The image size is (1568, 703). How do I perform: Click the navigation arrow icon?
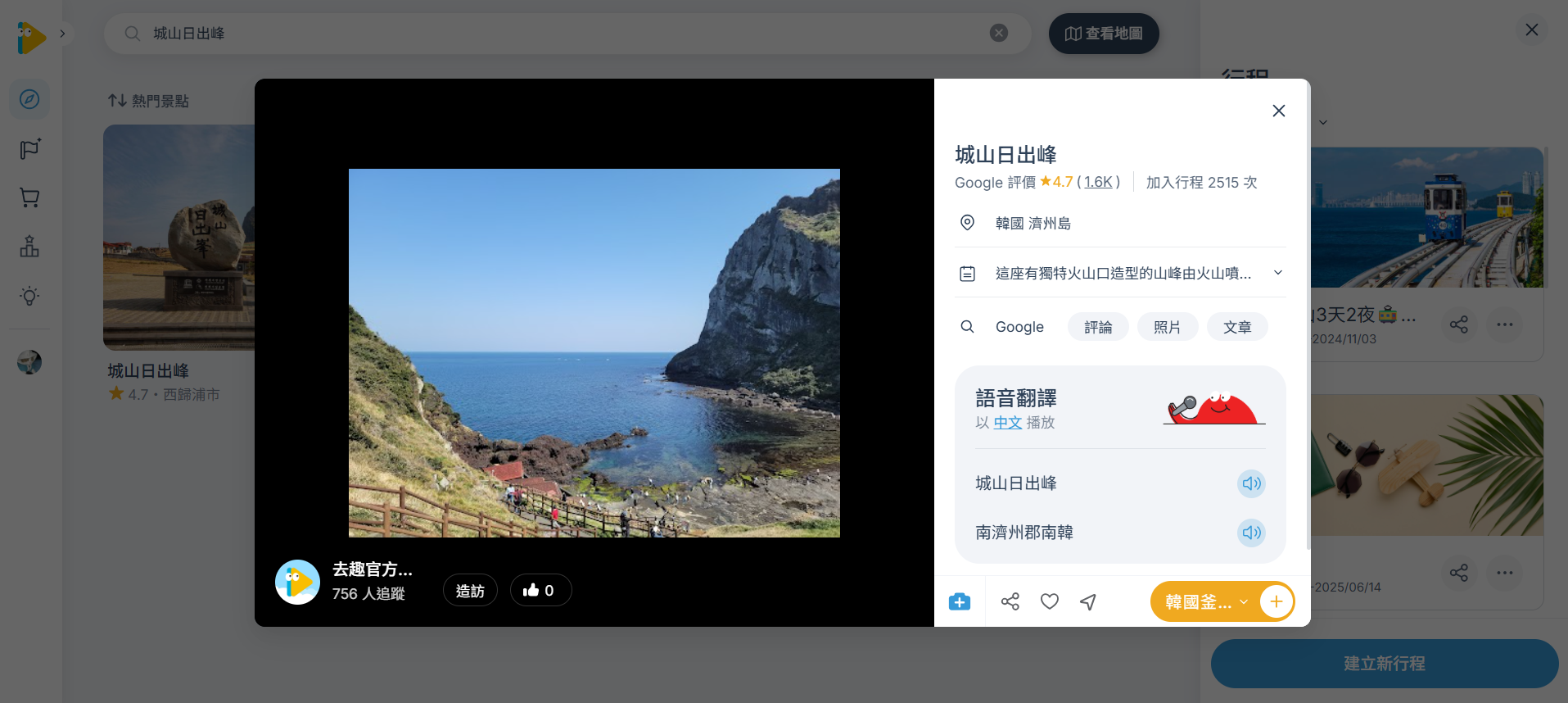(x=1088, y=602)
